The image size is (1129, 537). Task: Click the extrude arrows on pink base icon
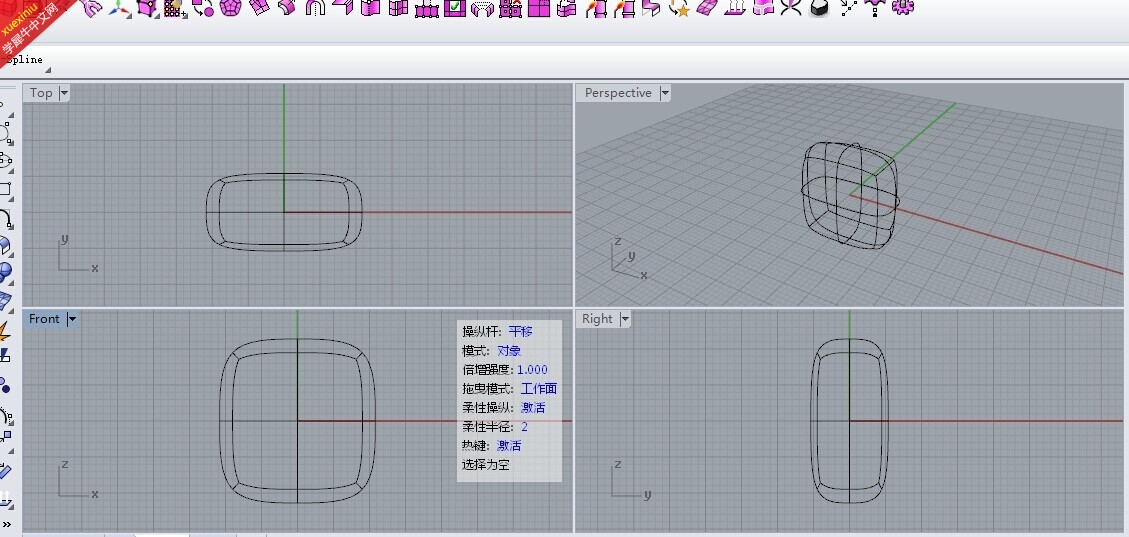(735, 7)
